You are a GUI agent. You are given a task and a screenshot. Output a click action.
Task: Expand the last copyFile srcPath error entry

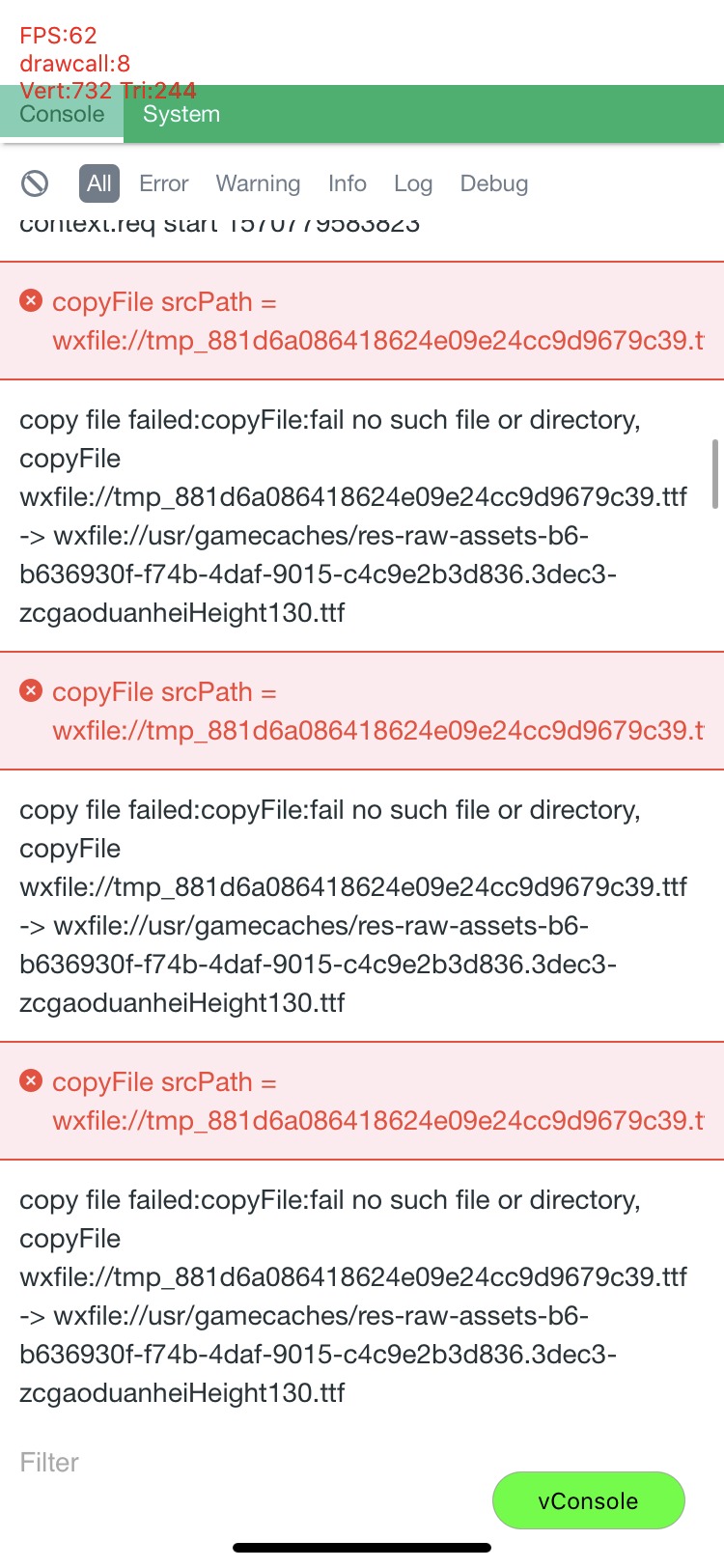tap(376, 1101)
